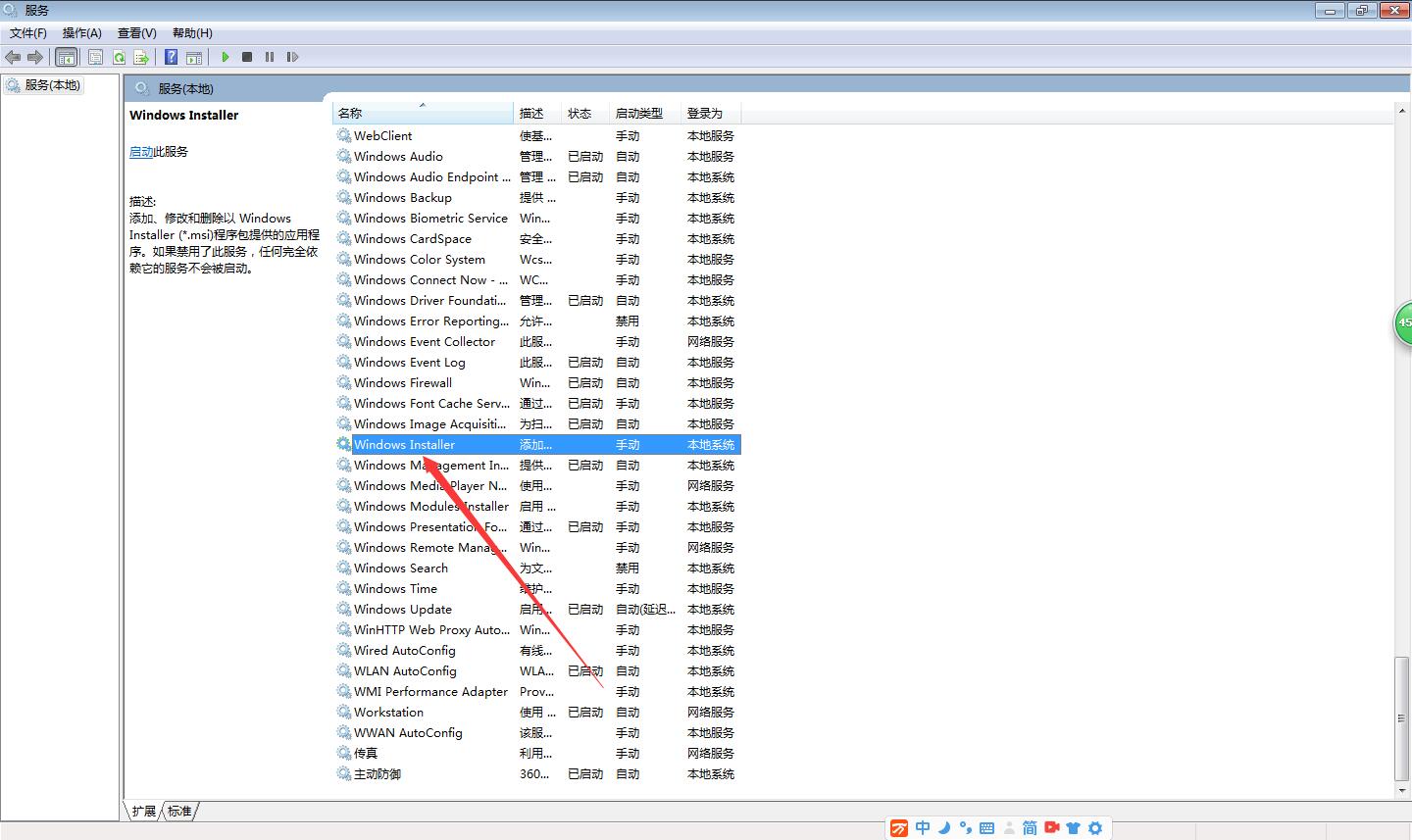Screen dimensions: 1412x840
Task: Sort by the 启动类型 column header
Action: point(645,114)
